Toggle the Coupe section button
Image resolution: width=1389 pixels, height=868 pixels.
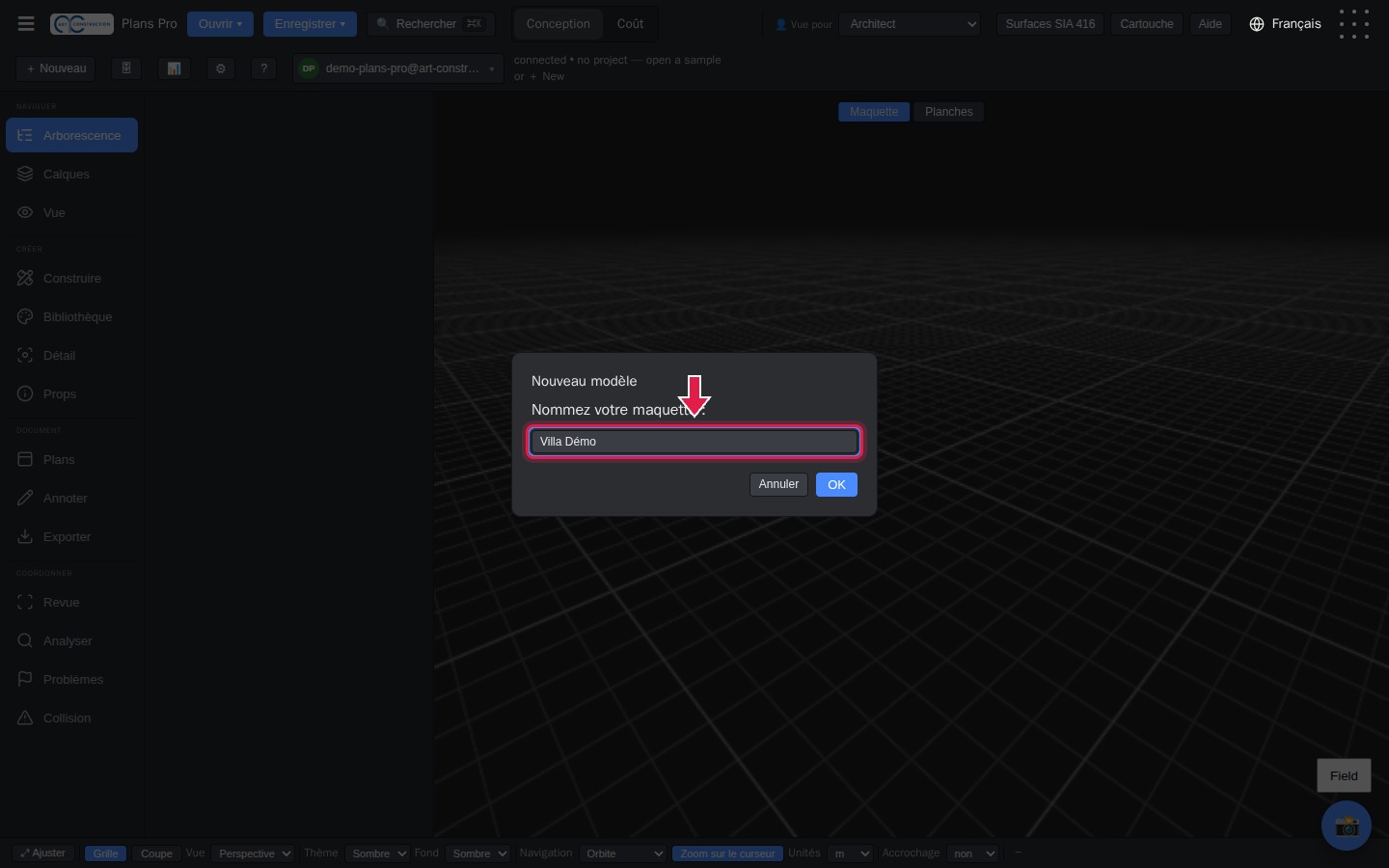[156, 854]
